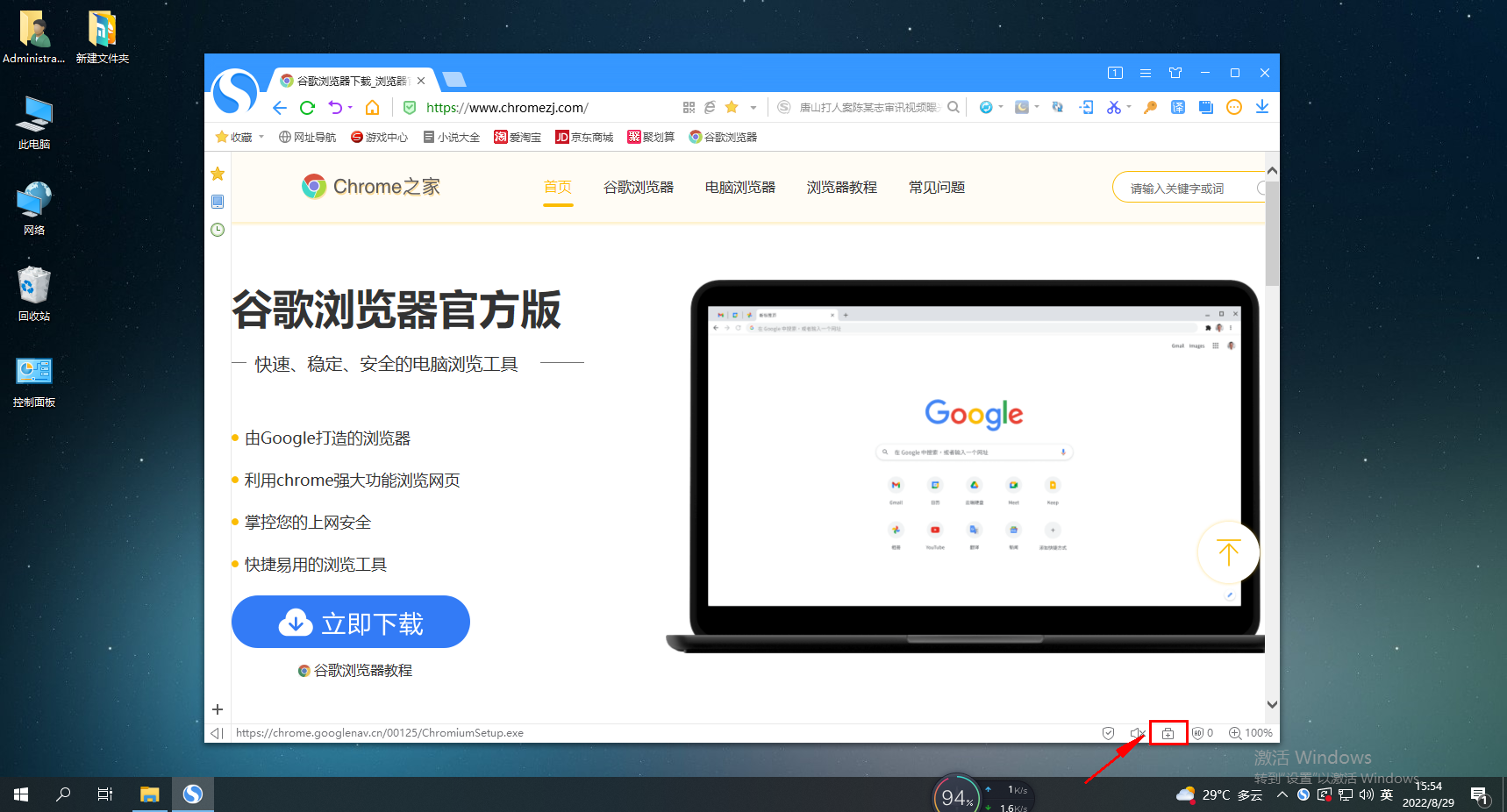Expand the accelerator globe dropdown arrow
The image size is (1507, 812).
(1001, 107)
